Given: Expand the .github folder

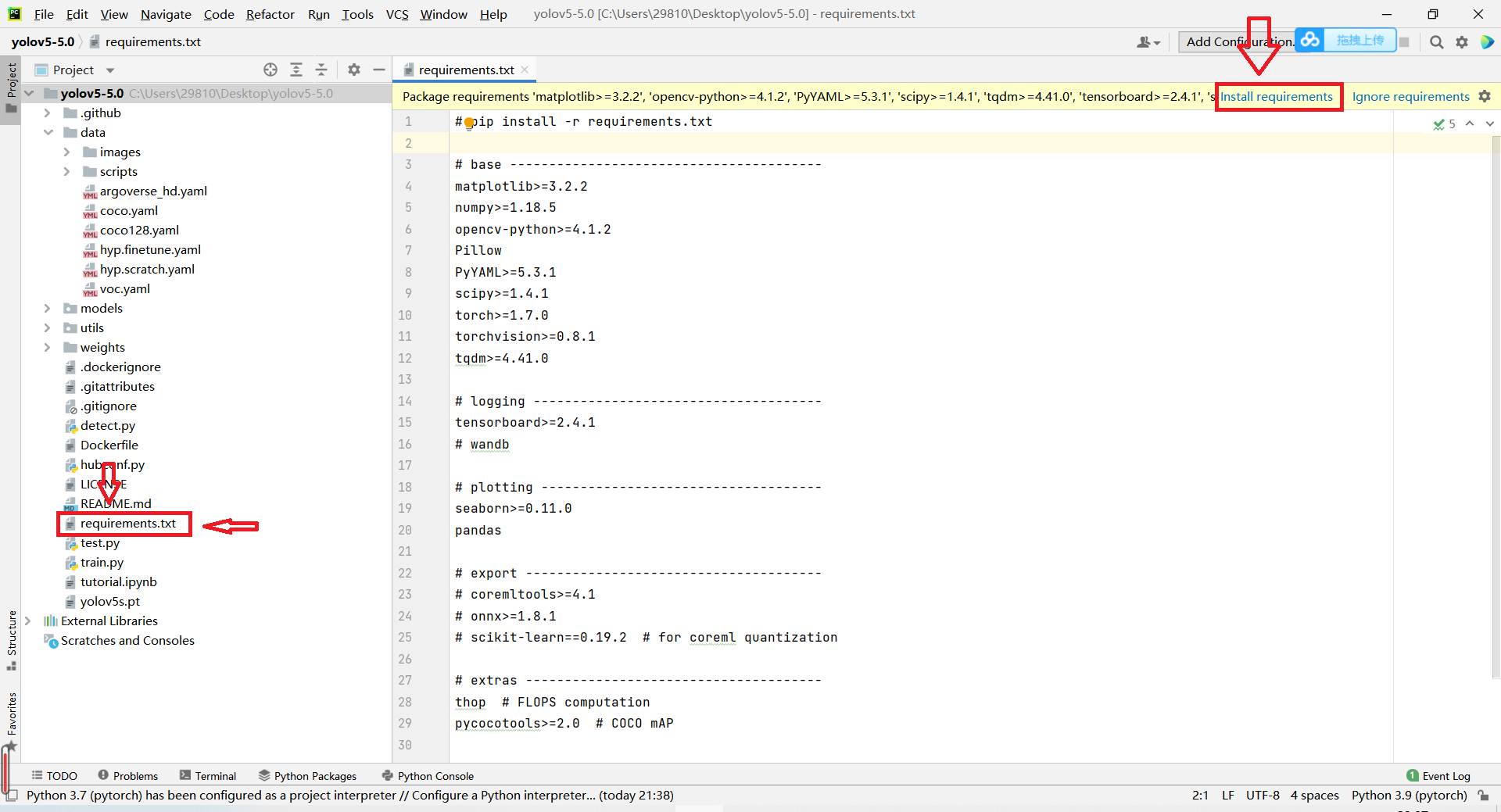Looking at the screenshot, I should pyautogui.click(x=47, y=113).
